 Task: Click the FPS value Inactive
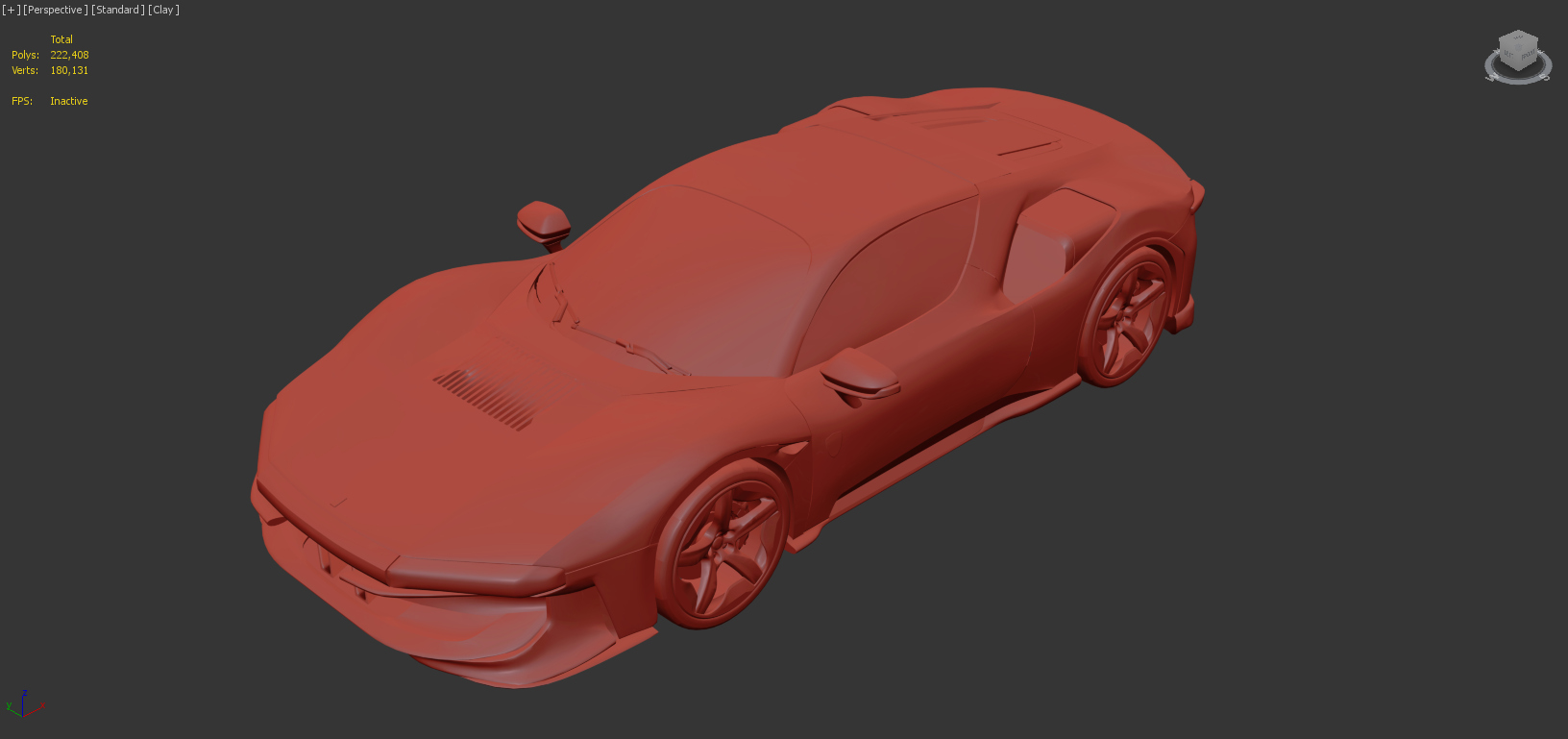69,101
